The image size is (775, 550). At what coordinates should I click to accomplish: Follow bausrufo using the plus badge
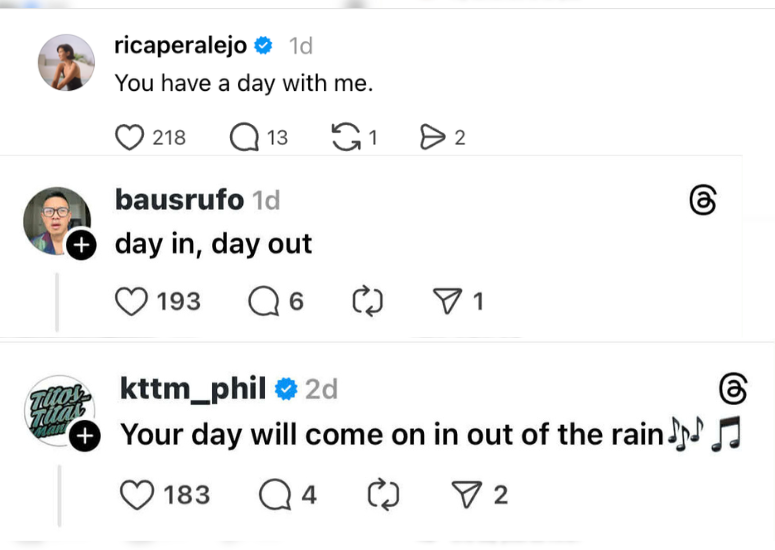81,246
